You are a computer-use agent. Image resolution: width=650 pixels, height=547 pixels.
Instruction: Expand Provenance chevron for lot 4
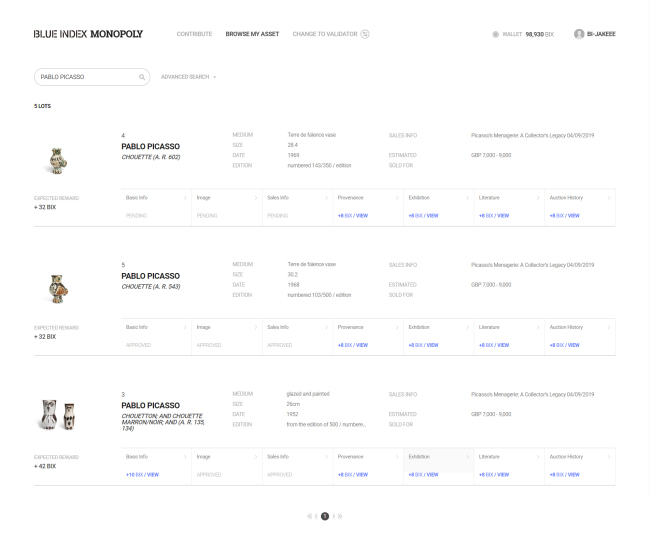[x=397, y=198]
